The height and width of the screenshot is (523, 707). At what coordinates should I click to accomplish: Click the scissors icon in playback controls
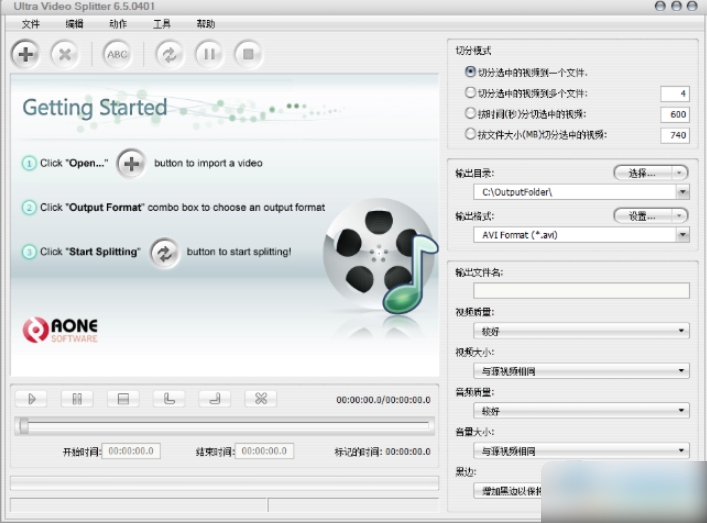pos(260,399)
